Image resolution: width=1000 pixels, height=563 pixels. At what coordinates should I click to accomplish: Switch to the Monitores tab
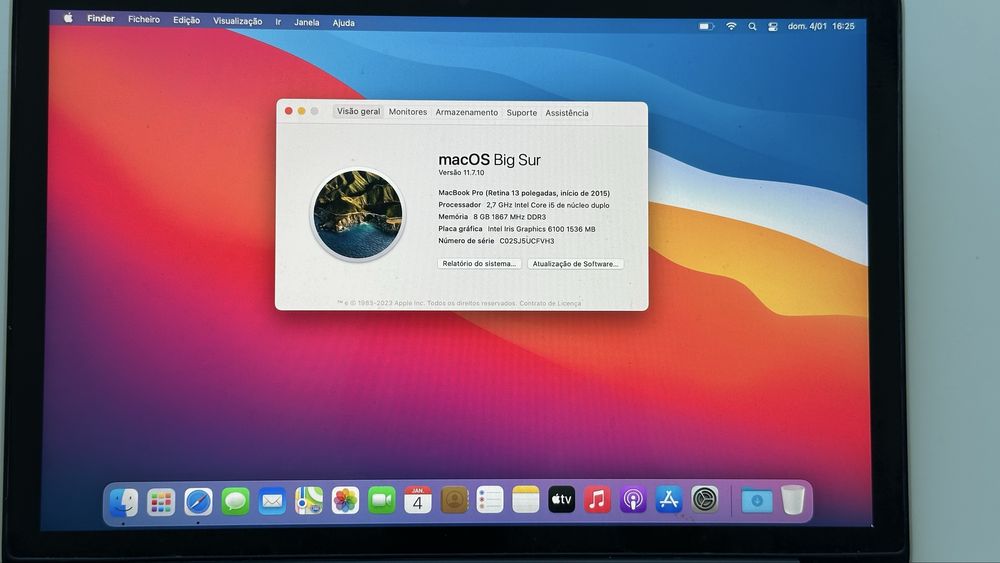click(408, 112)
